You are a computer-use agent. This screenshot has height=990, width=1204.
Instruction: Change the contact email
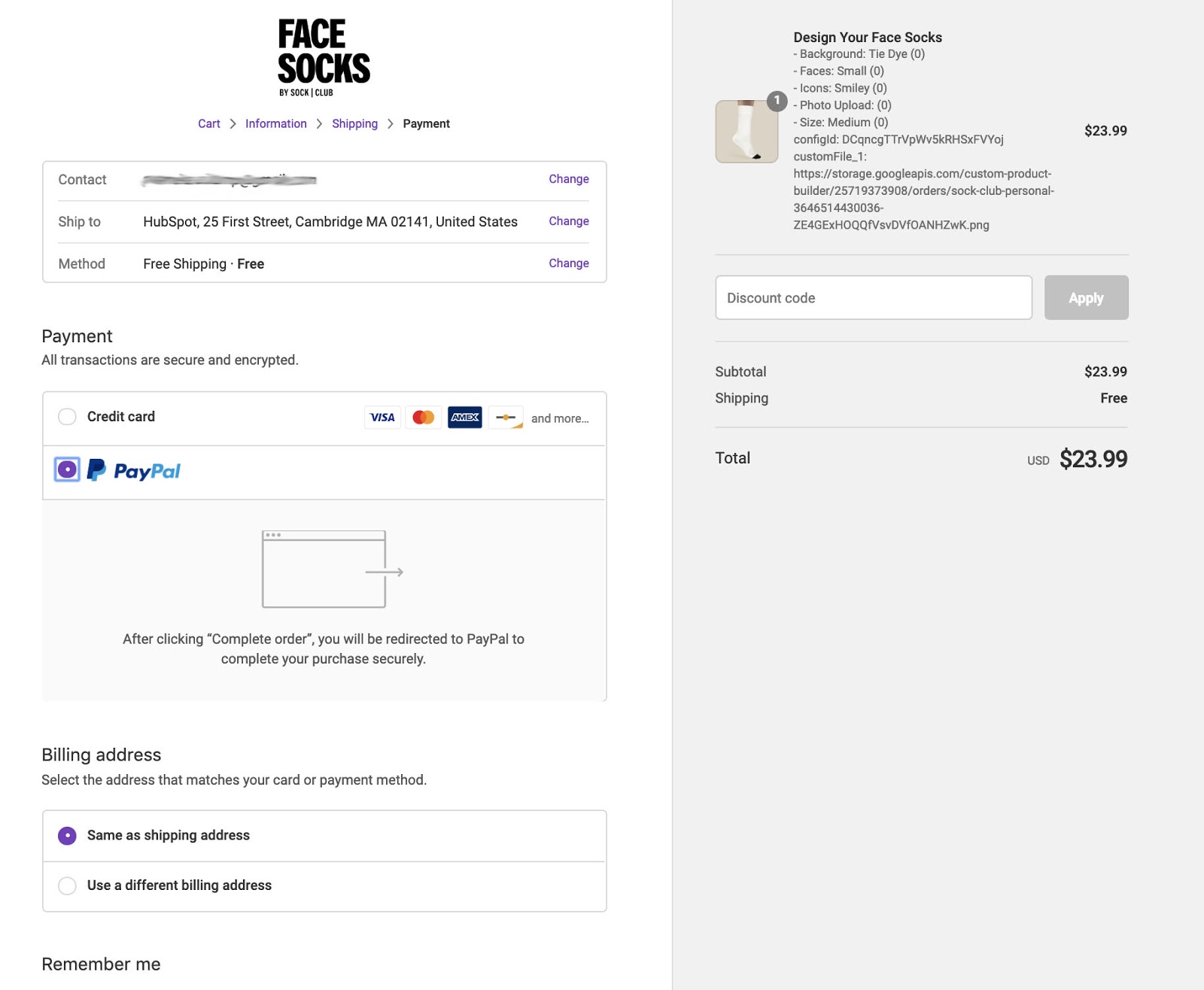[568, 179]
